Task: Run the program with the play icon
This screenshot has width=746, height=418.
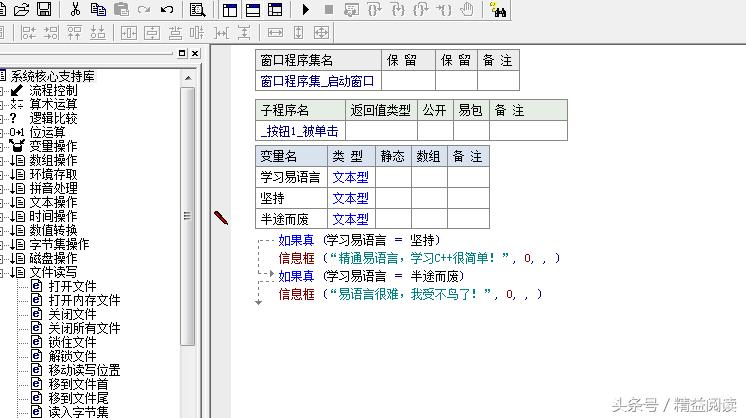Action: coord(306,9)
